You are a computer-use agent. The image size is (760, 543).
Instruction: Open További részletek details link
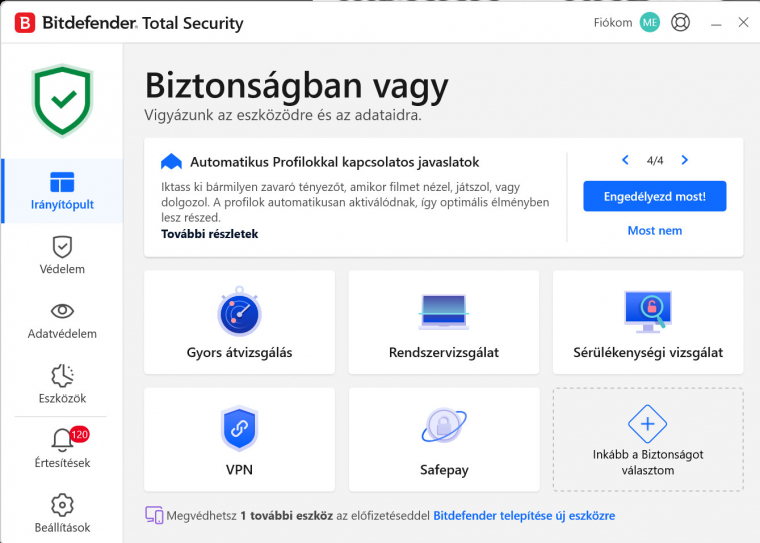coord(210,234)
